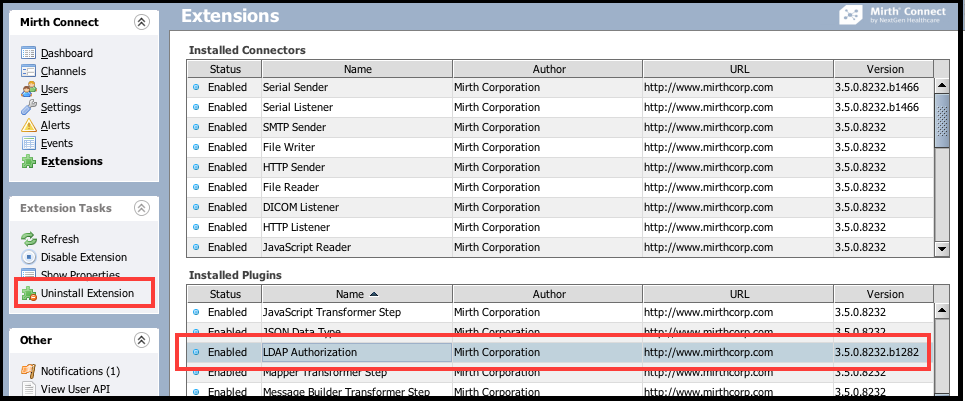
Task: Go to Channels view
Action: click(63, 71)
